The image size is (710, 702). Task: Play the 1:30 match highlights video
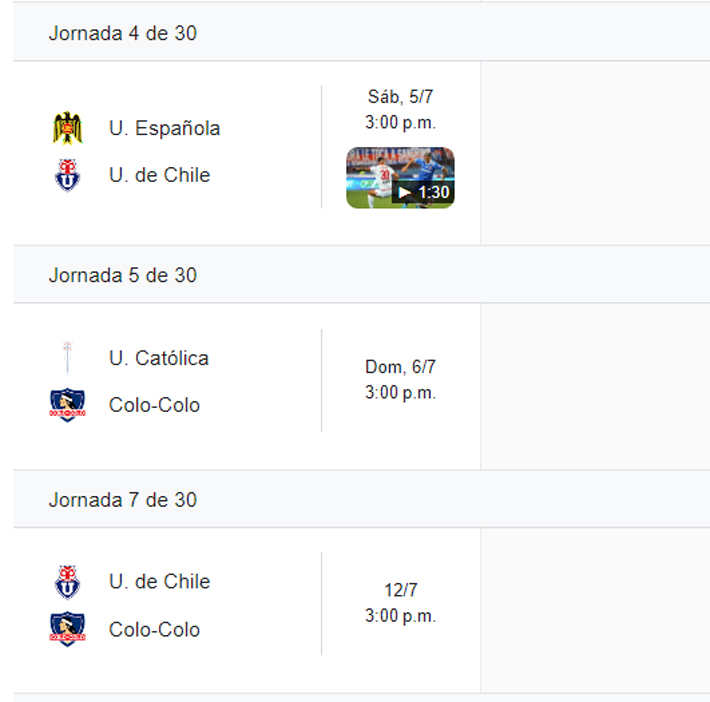(x=400, y=178)
